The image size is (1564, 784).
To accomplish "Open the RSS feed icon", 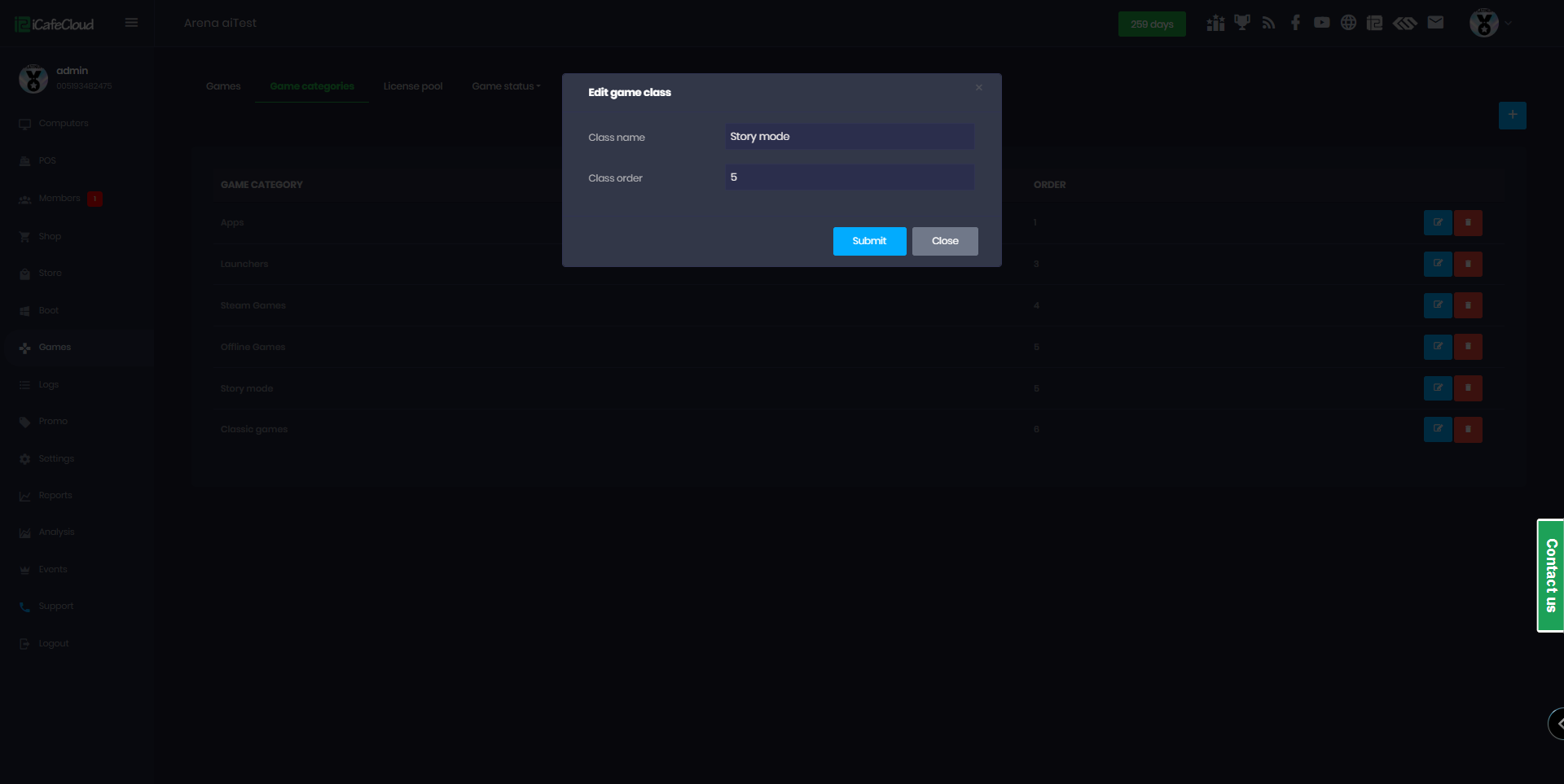I will point(1268,23).
